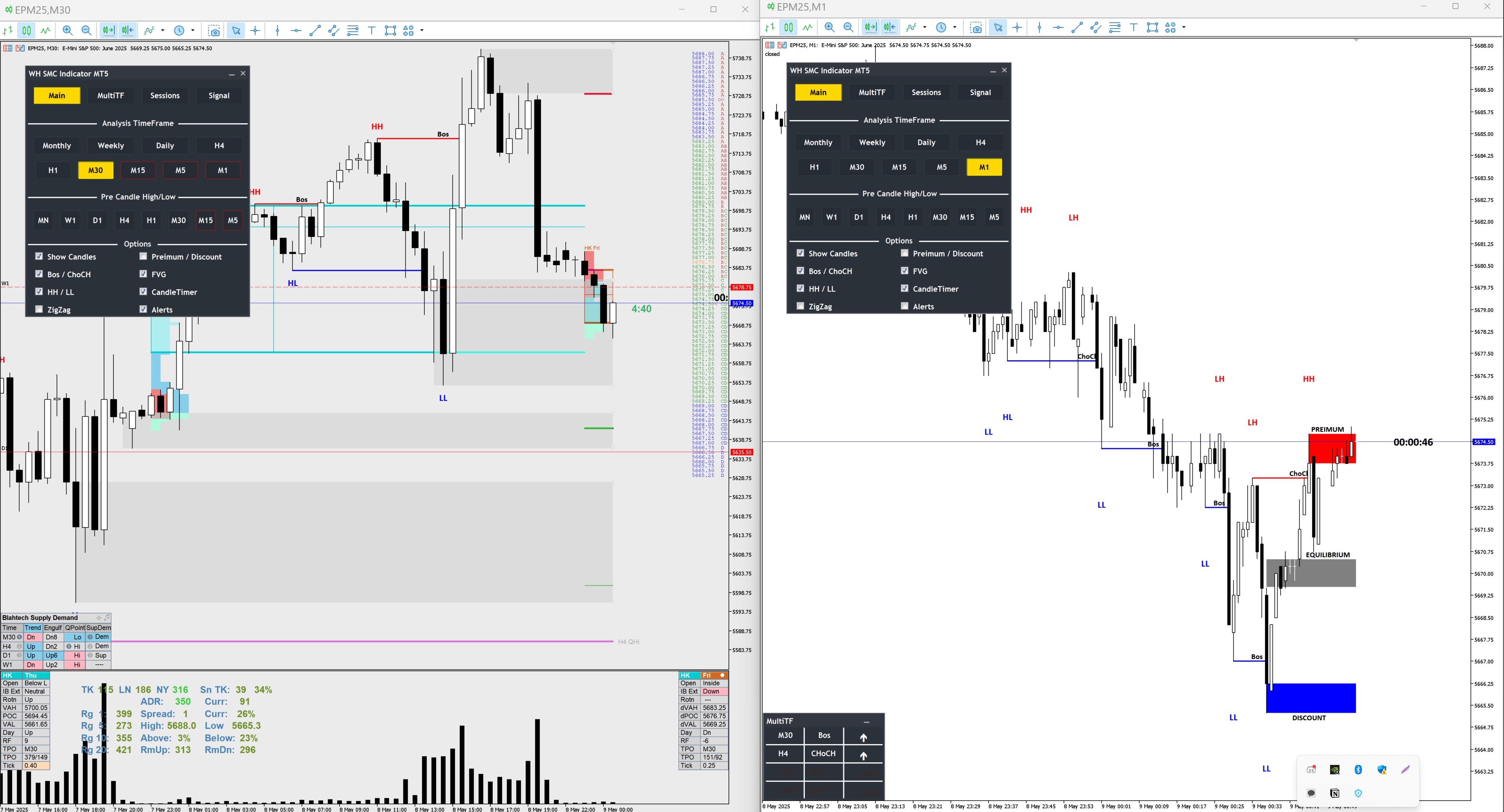Toggle Alerts checkbox in right panel
Viewport: 1504px width, 812px height.
coord(905,306)
